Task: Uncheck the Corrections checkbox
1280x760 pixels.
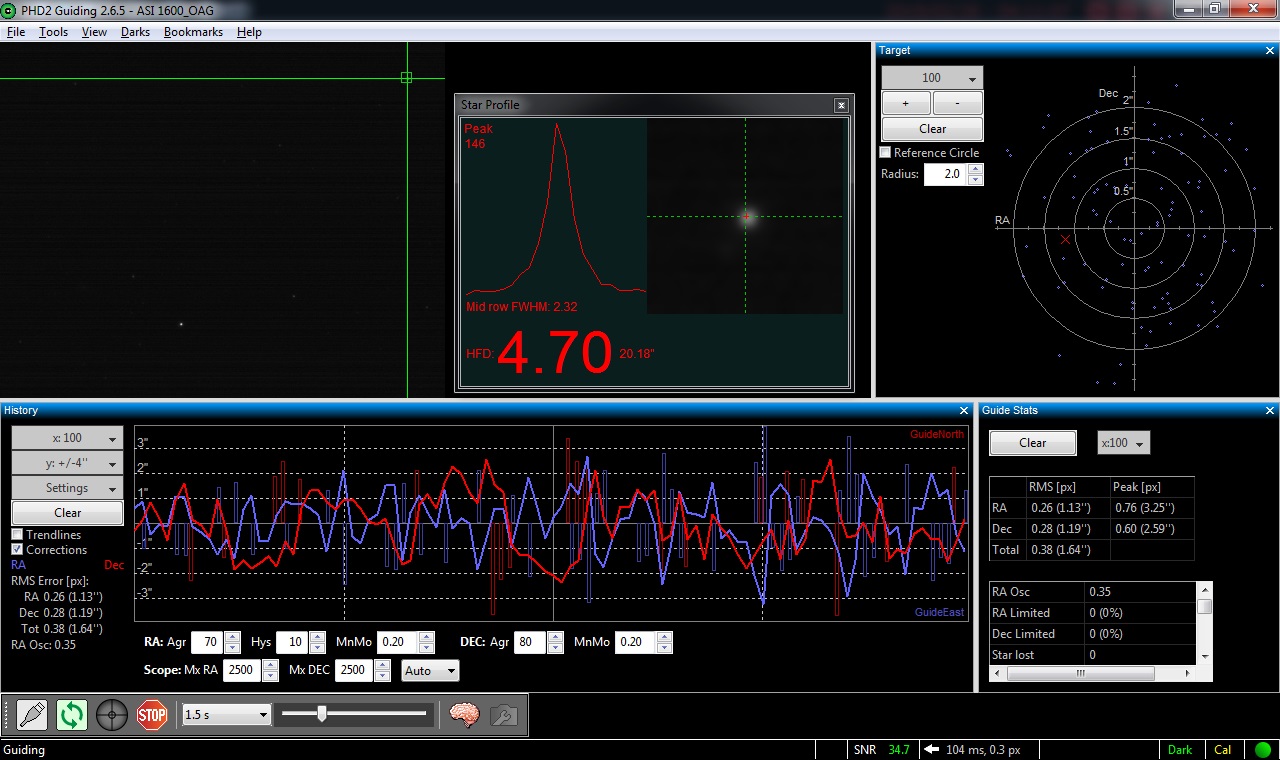Action: click(17, 550)
